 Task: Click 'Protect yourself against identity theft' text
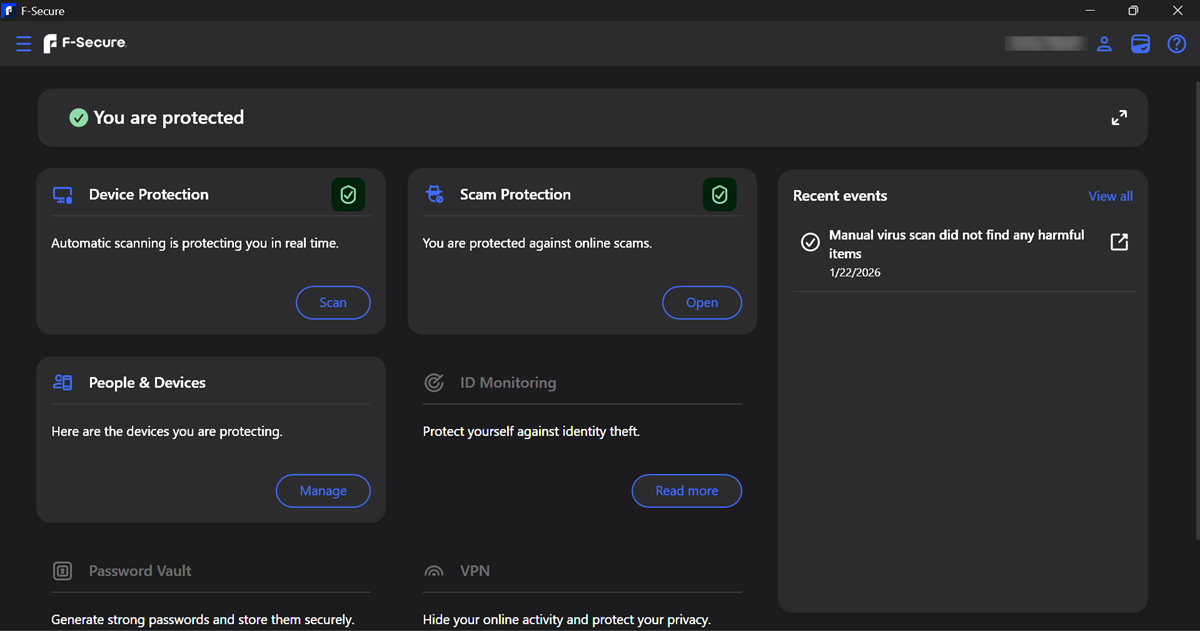(x=531, y=432)
